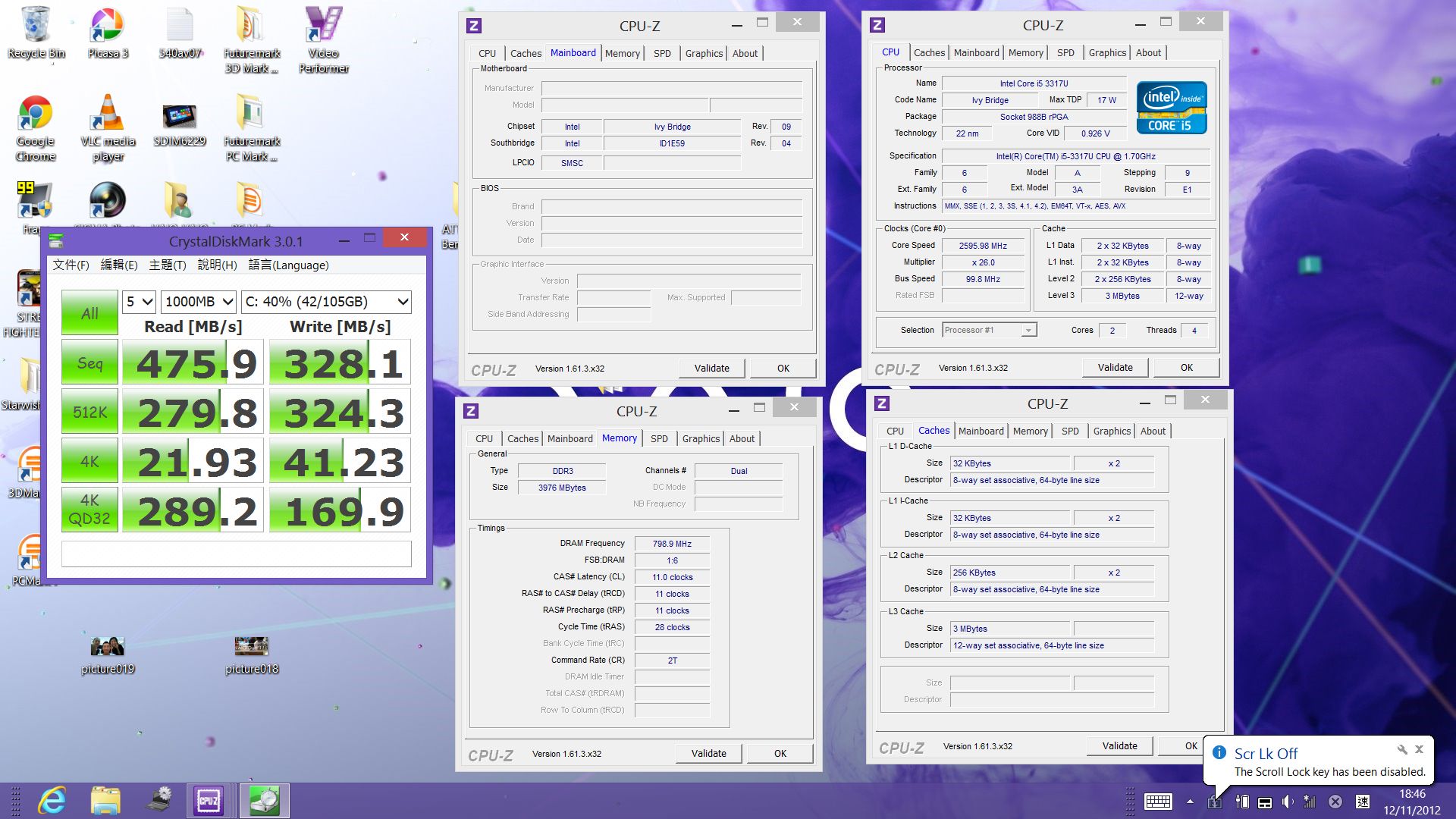
Task: Open Internet Explorer in the taskbar
Action: tap(52, 801)
